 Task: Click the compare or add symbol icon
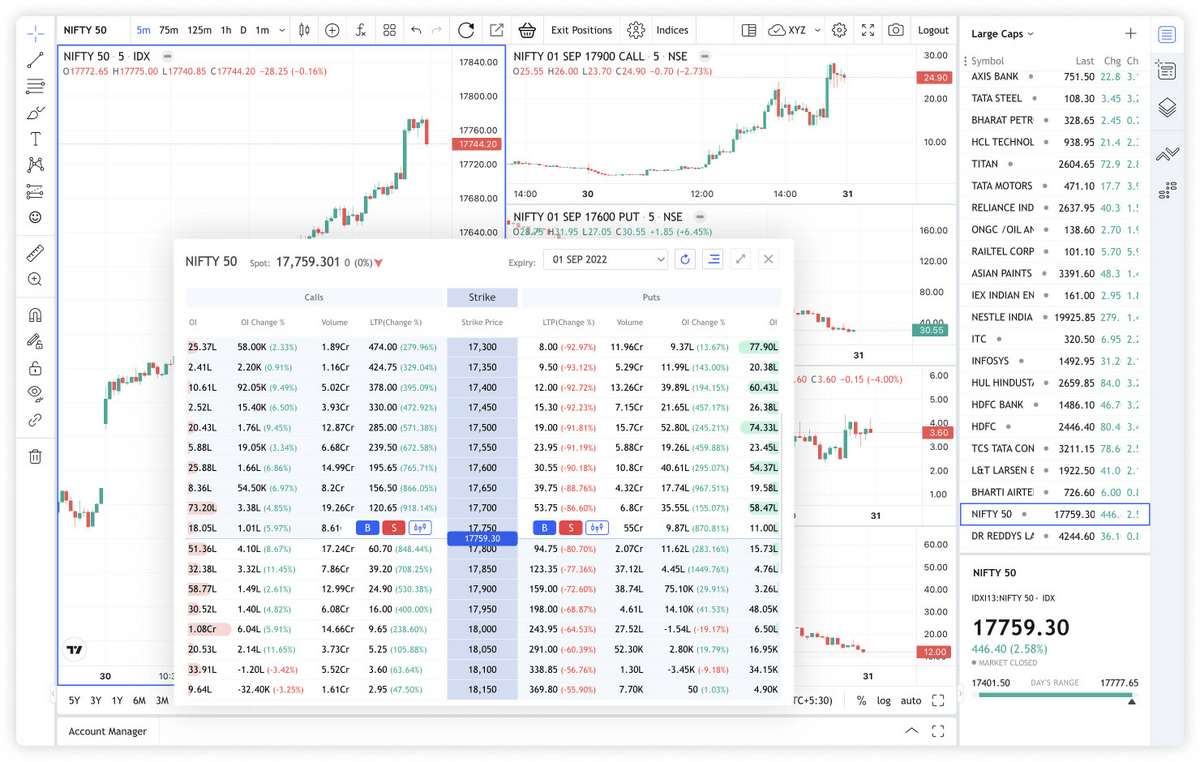332,30
